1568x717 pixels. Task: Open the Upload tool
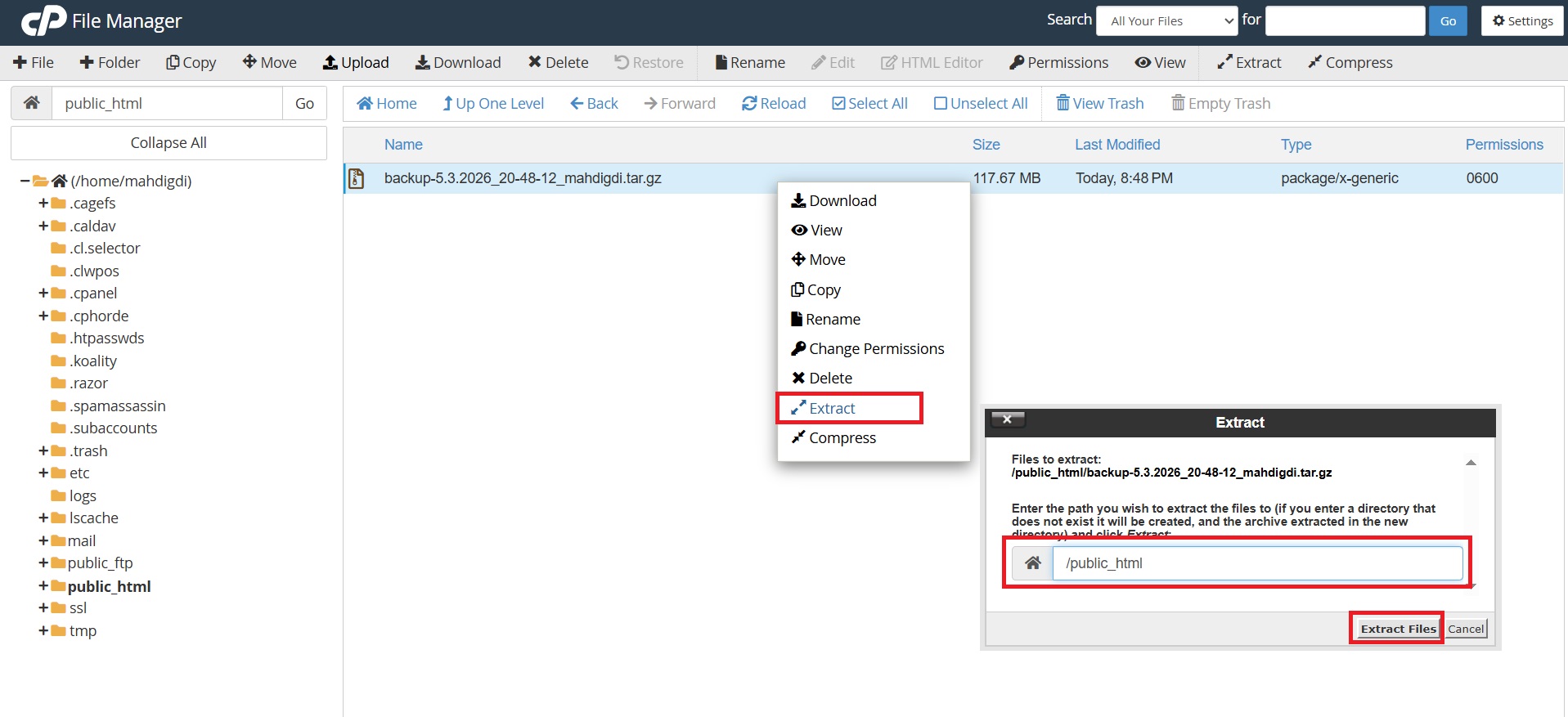(356, 63)
